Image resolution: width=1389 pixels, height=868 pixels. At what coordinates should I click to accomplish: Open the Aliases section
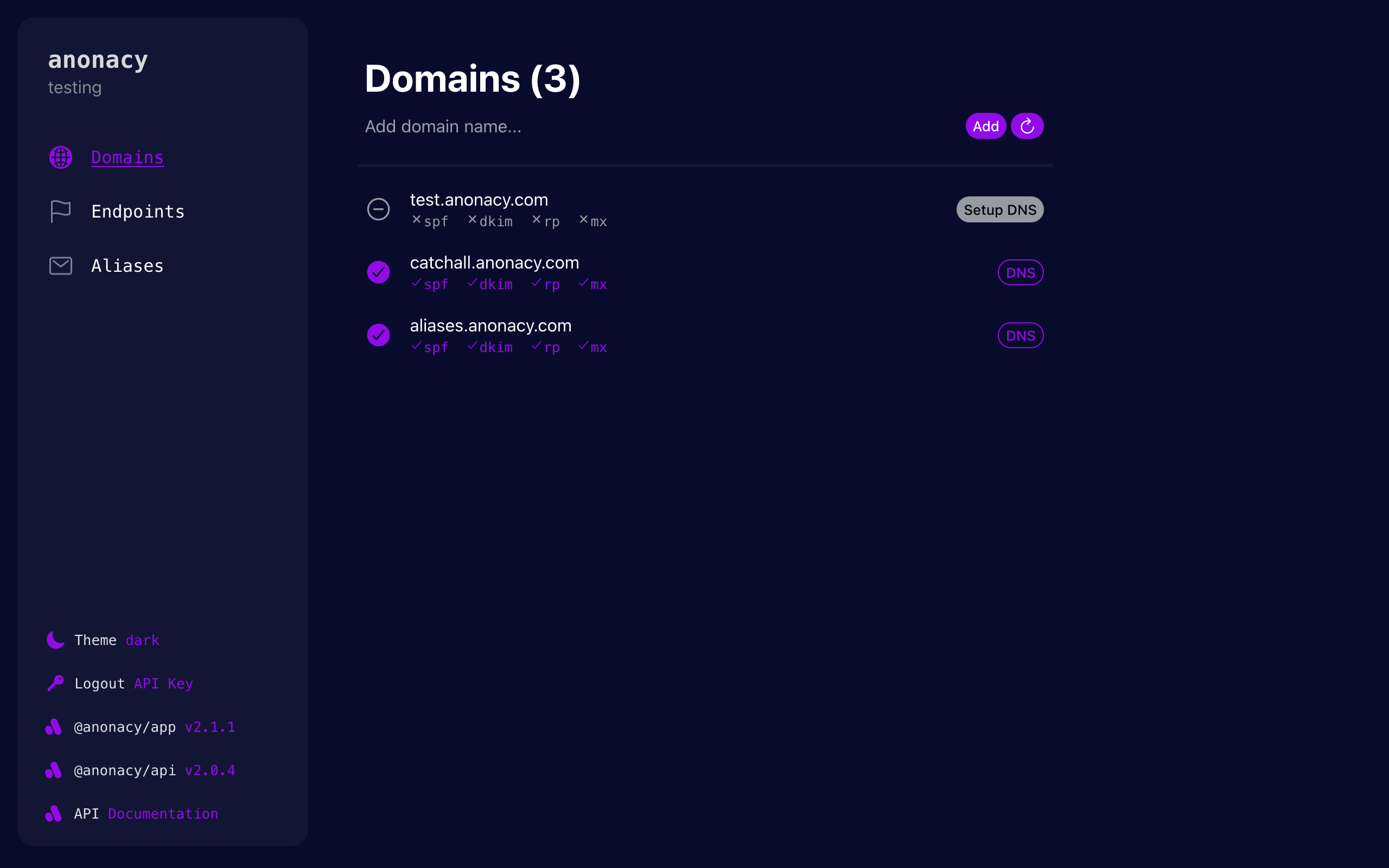click(128, 266)
